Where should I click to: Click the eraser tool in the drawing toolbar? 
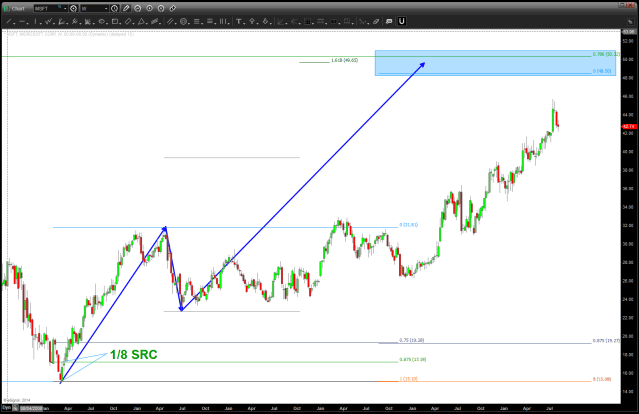(x=376, y=21)
